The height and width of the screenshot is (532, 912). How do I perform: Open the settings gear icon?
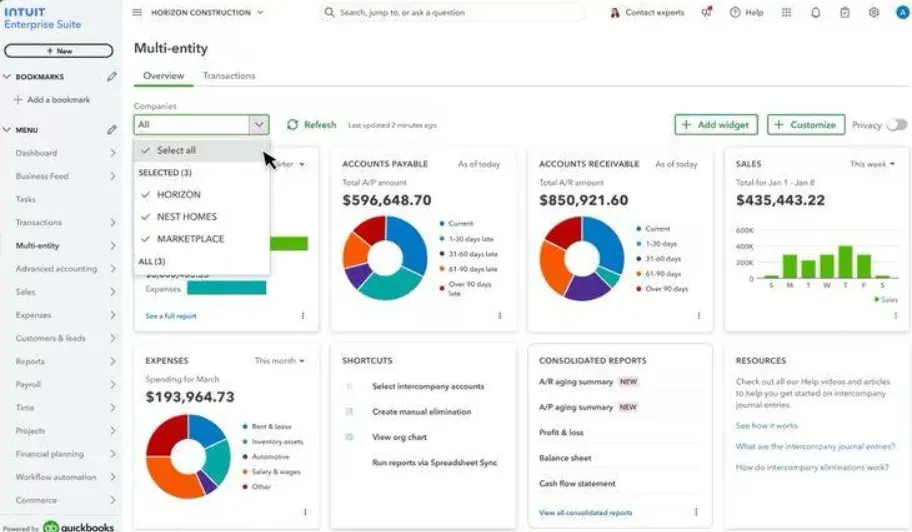(874, 12)
